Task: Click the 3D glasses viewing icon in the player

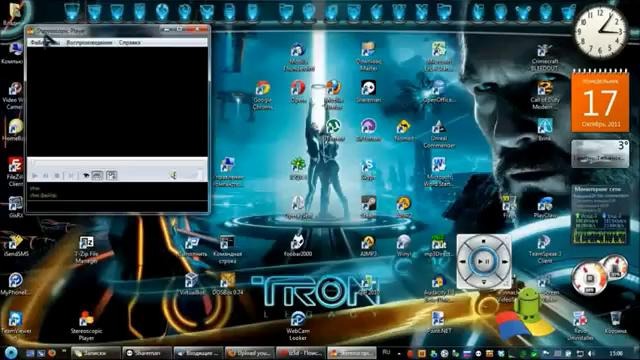Action: pyautogui.click(x=86, y=176)
